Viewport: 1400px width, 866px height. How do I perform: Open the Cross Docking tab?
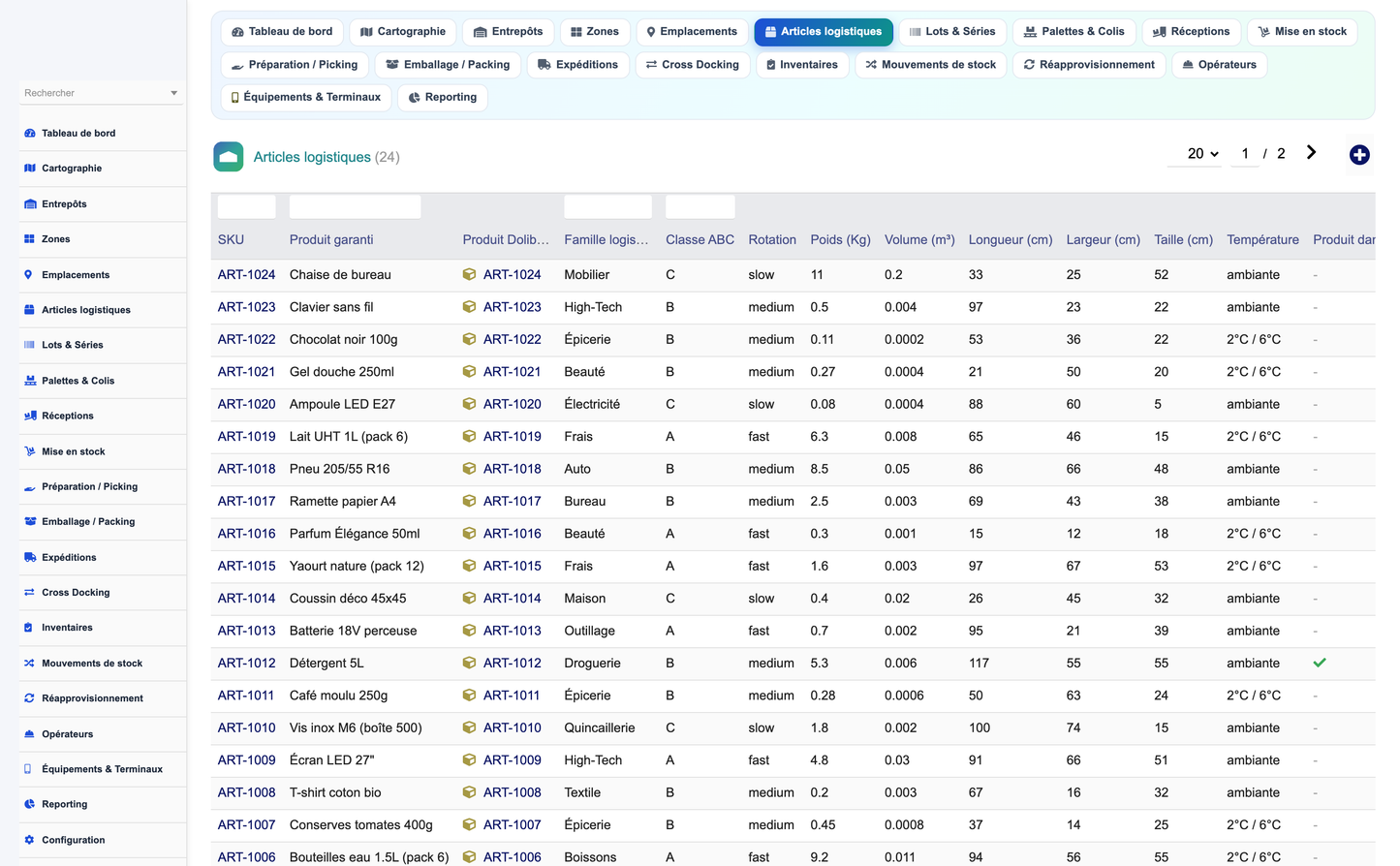(x=693, y=65)
